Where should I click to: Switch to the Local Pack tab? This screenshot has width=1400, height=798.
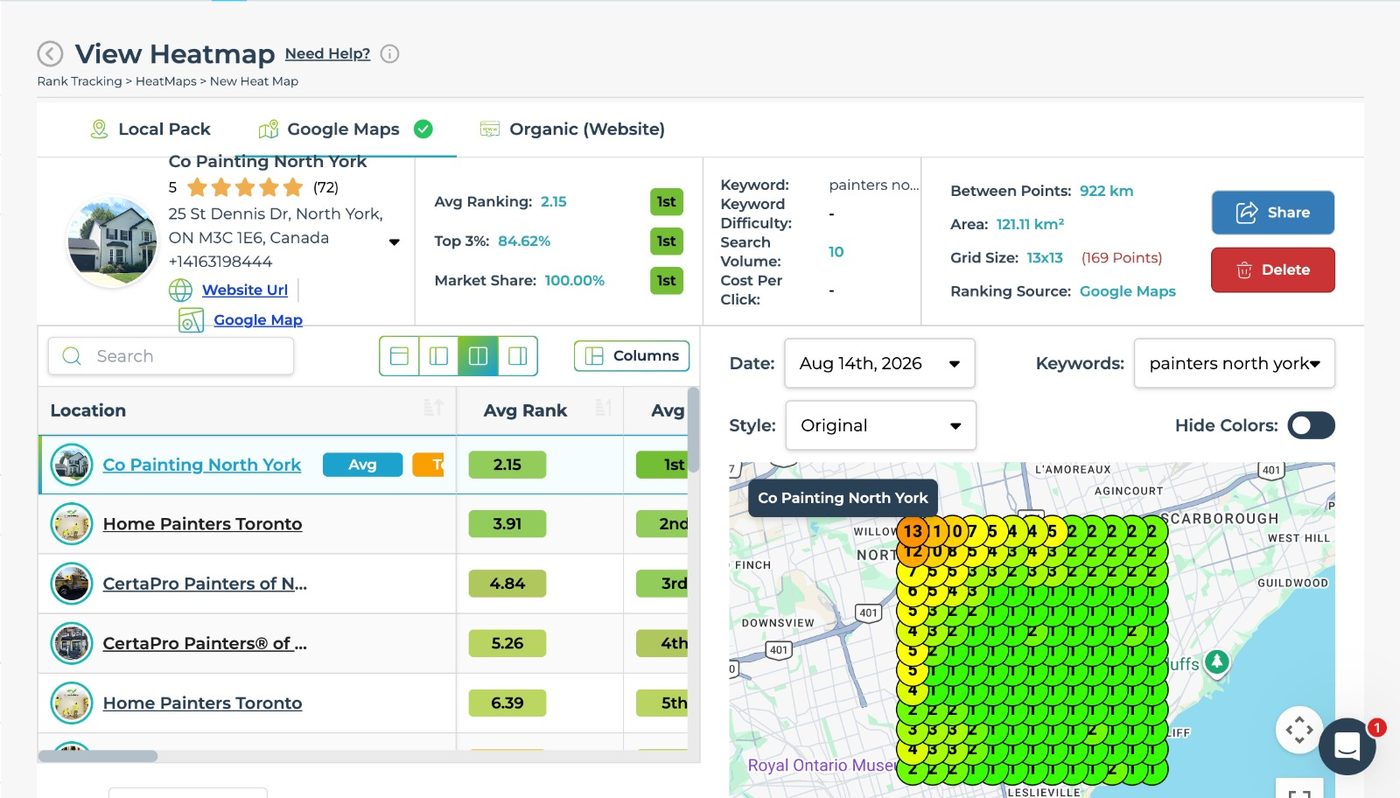[150, 129]
